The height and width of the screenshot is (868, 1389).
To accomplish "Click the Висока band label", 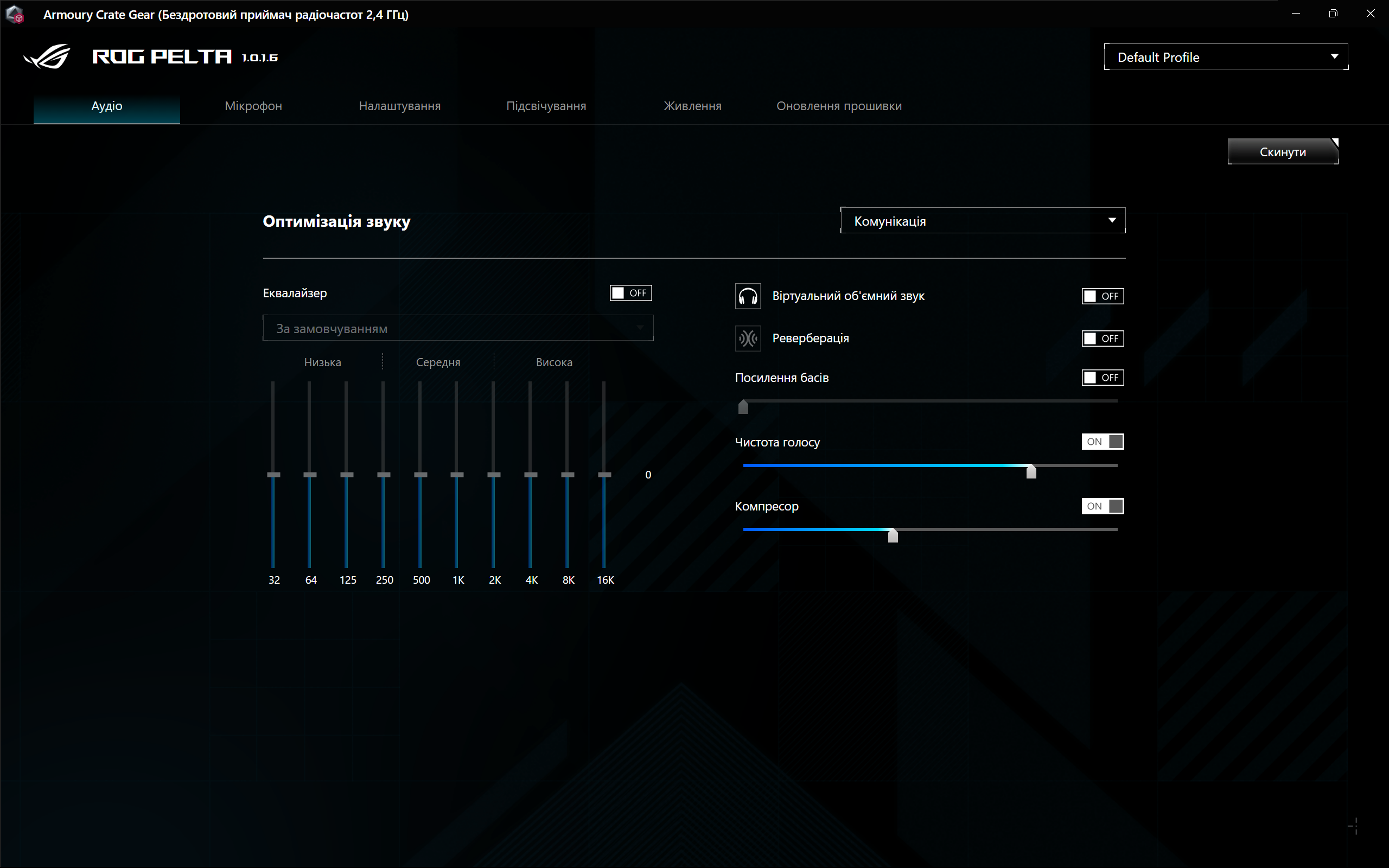I will 554,362.
